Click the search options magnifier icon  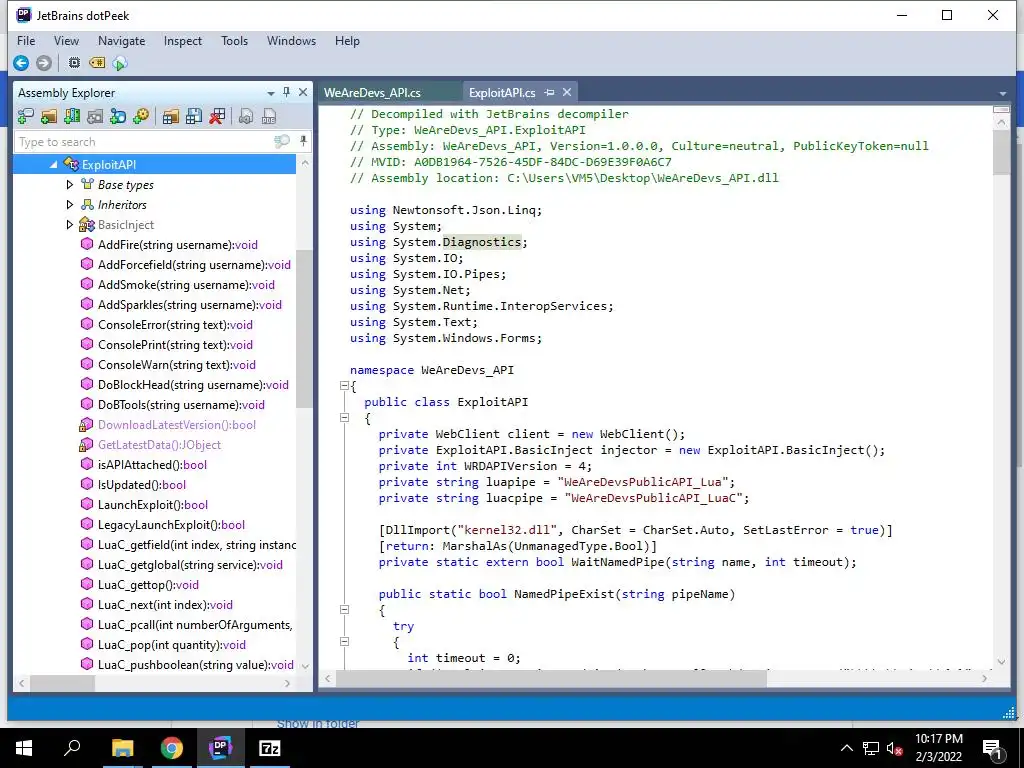[x=282, y=141]
